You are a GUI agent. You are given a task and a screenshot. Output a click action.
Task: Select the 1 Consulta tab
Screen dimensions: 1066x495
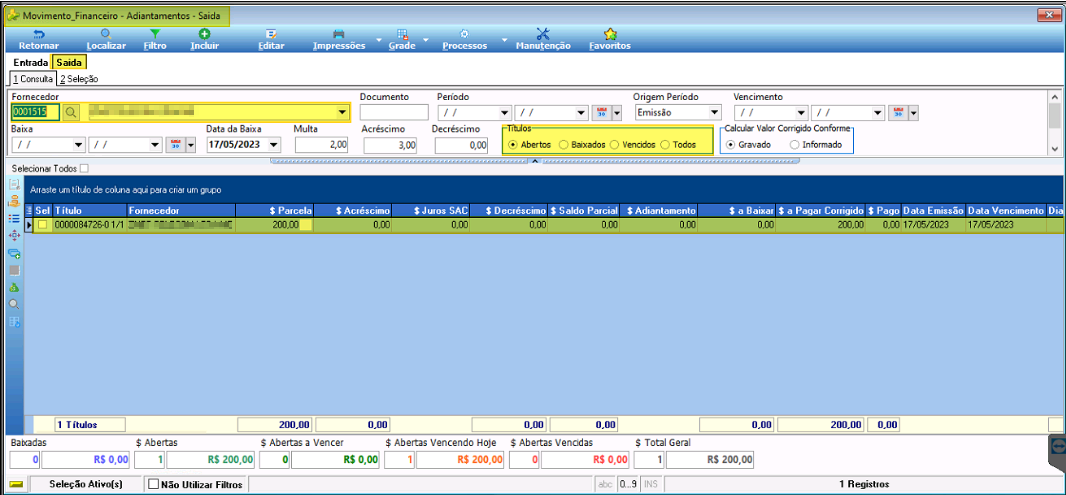[x=32, y=79]
